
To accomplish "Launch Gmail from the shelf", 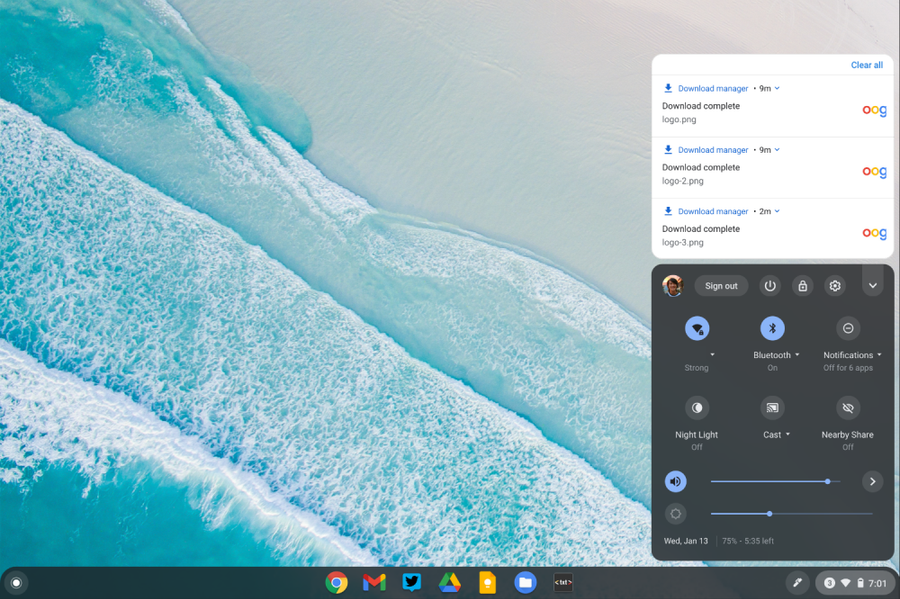I will (x=374, y=583).
